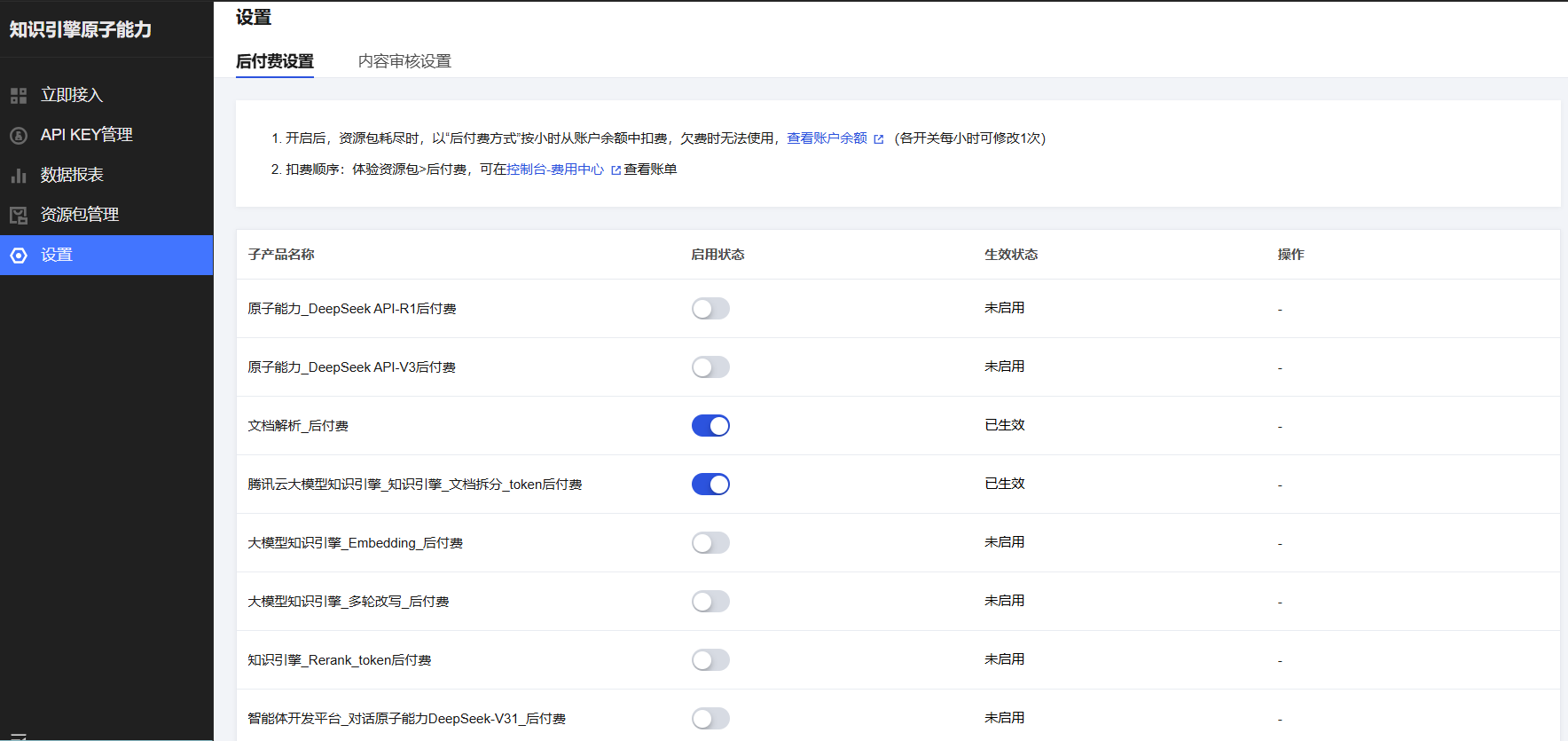
Task: Click external-link icon beside 控制台-费用中心
Action: pyautogui.click(x=615, y=170)
